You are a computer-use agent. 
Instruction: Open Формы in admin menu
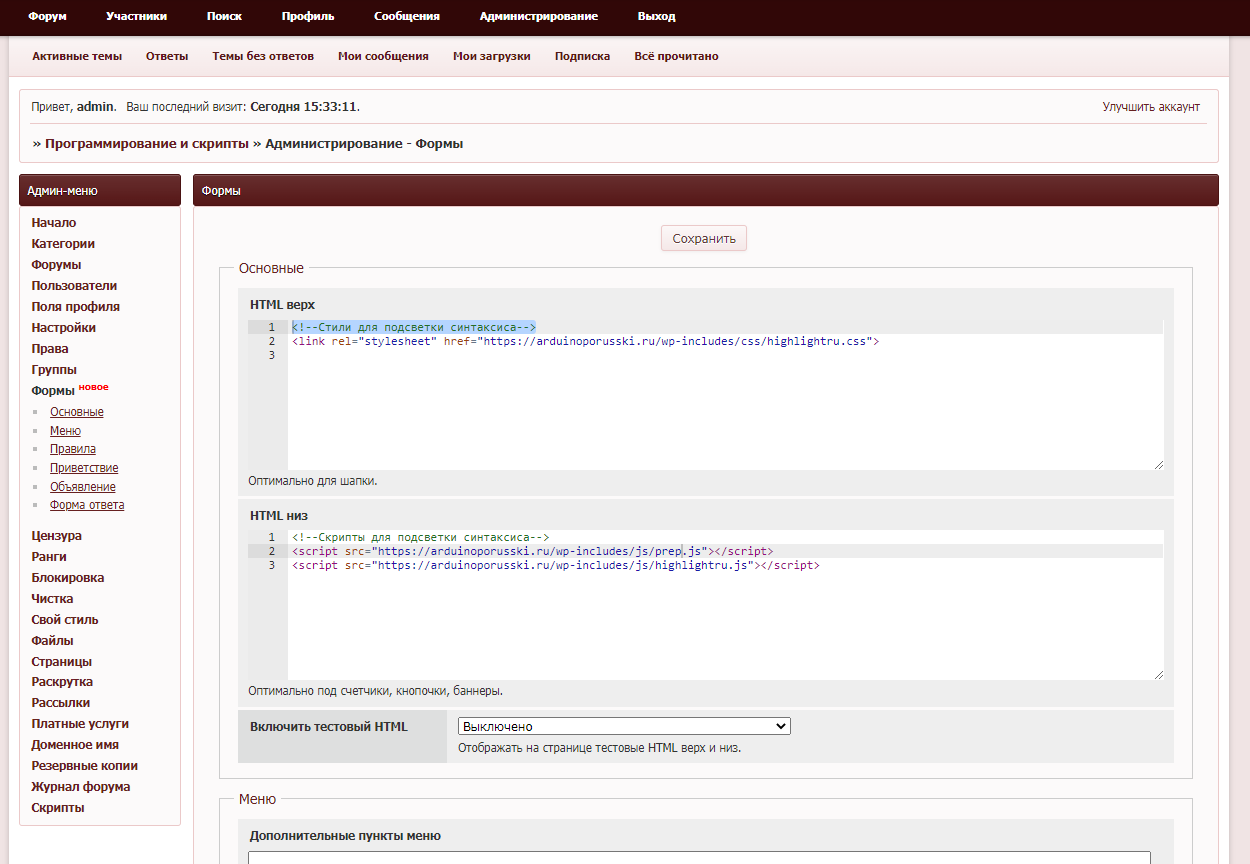tap(53, 391)
